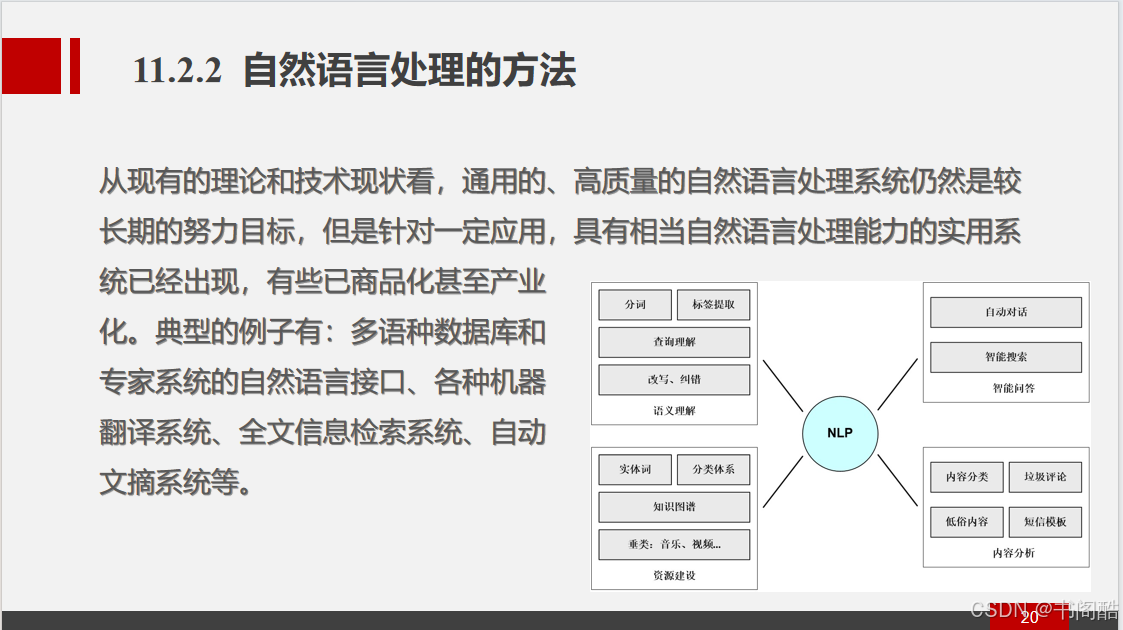
Task: Click the final line 文摘系统等。
Action: click(x=175, y=483)
